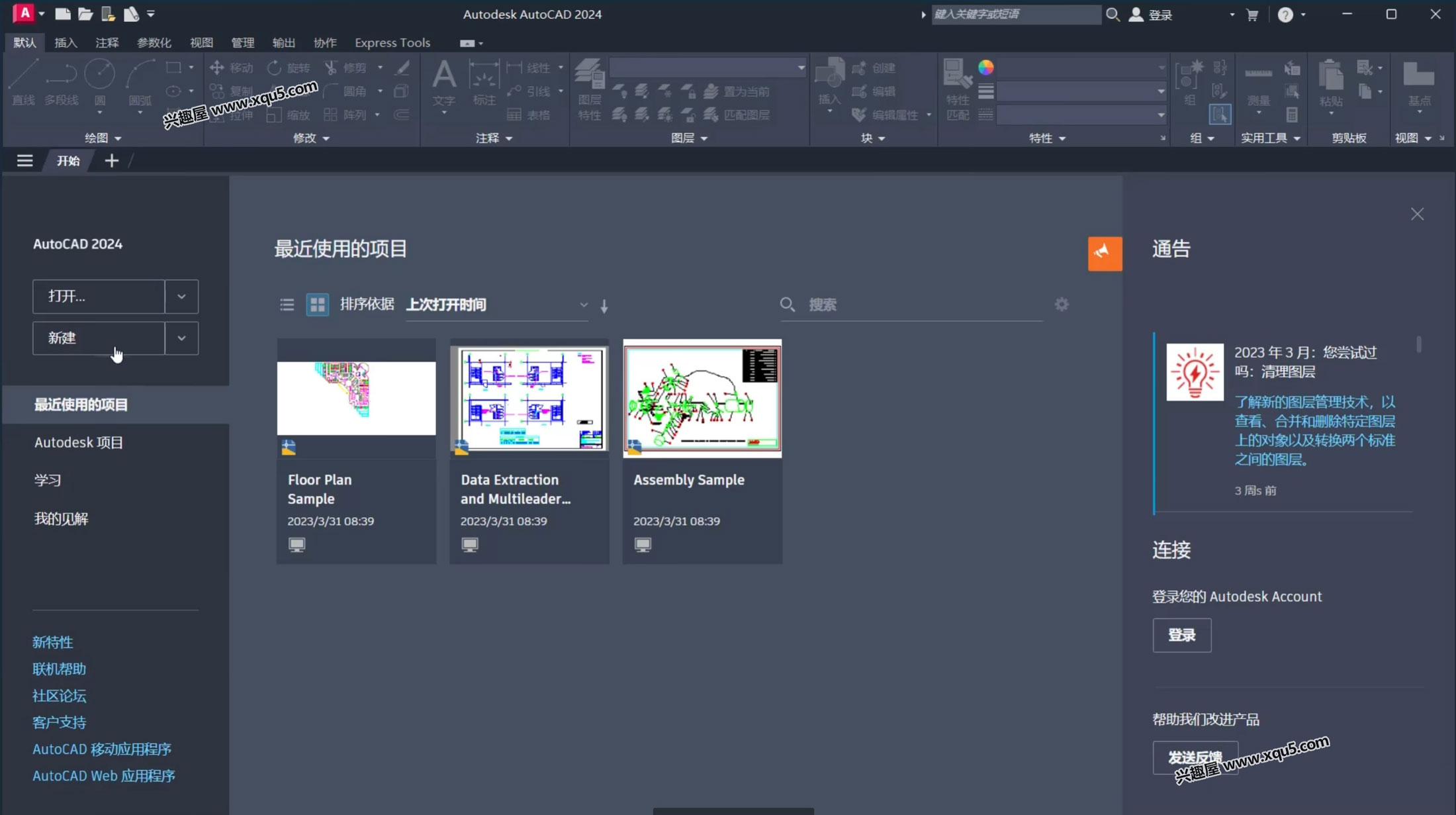Click the Open (打开...) button
Screen dimensions: 1456x815
99,297
